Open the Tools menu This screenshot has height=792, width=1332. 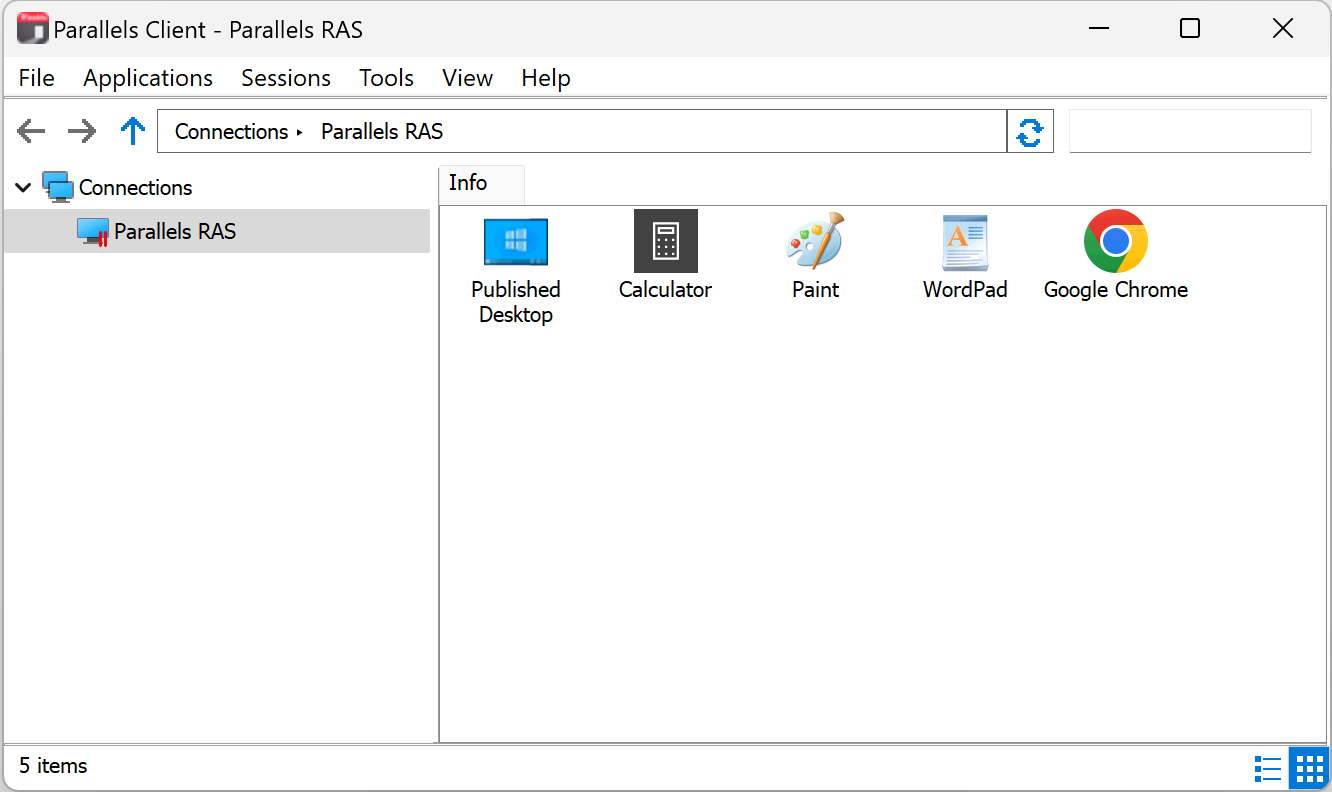[386, 78]
